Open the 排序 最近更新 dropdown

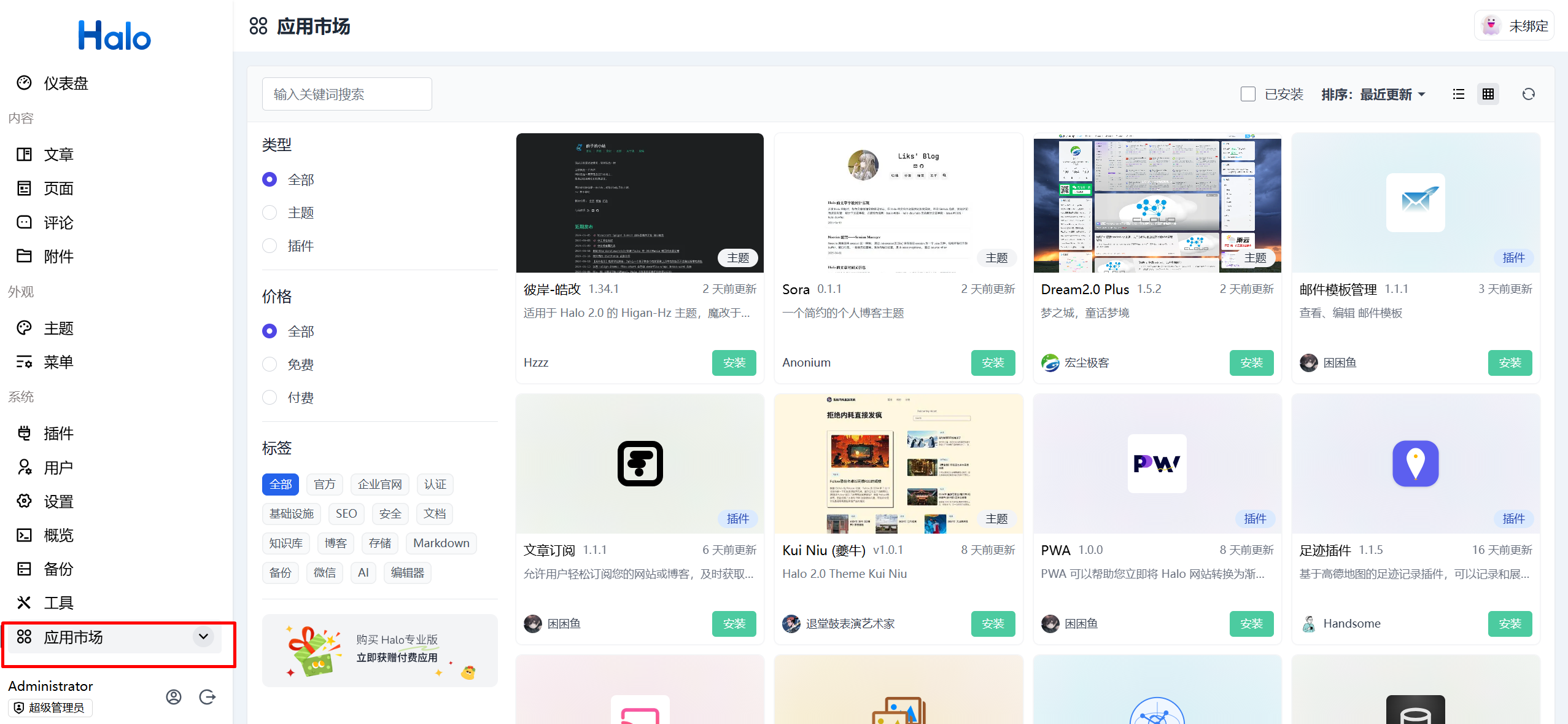click(1373, 94)
